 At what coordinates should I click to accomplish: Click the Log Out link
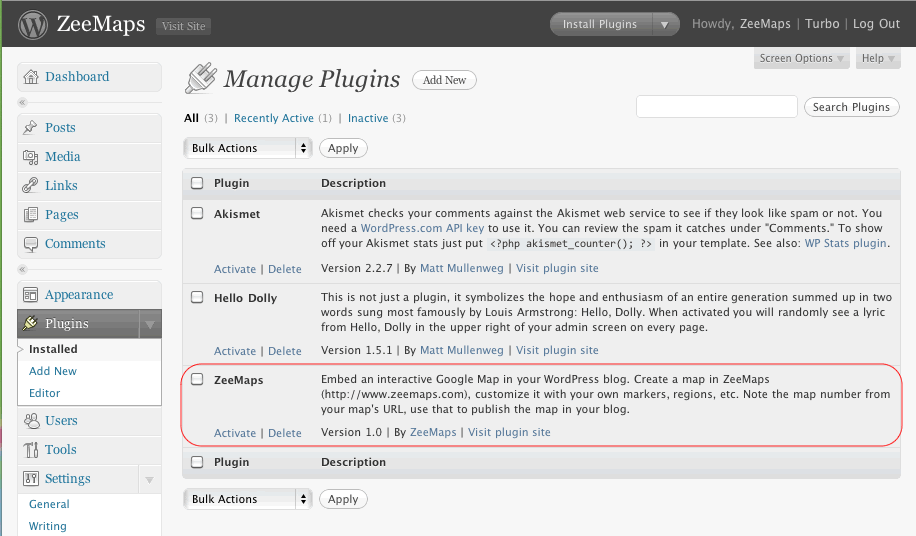click(876, 24)
